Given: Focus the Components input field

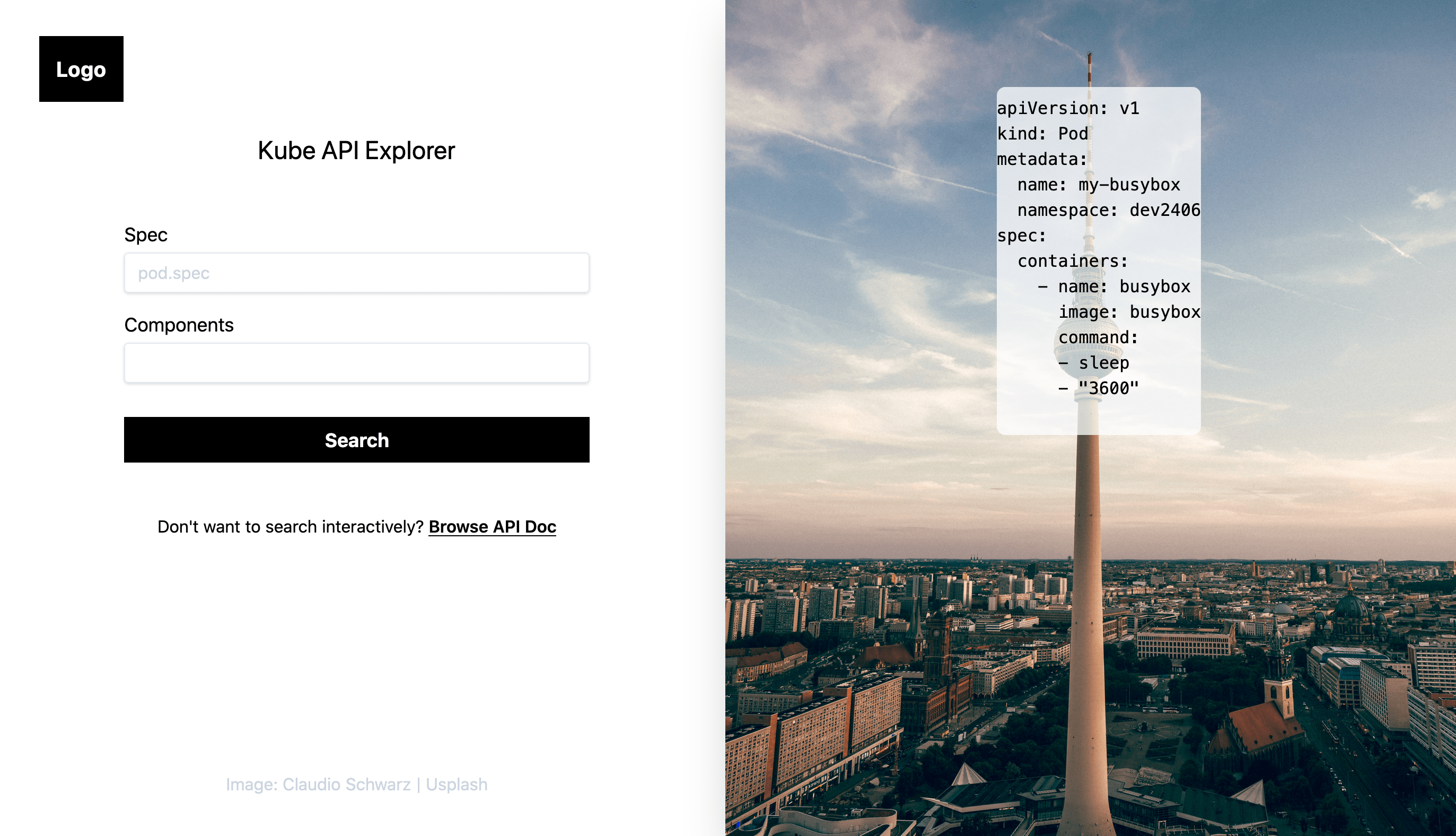Looking at the screenshot, I should [x=356, y=363].
